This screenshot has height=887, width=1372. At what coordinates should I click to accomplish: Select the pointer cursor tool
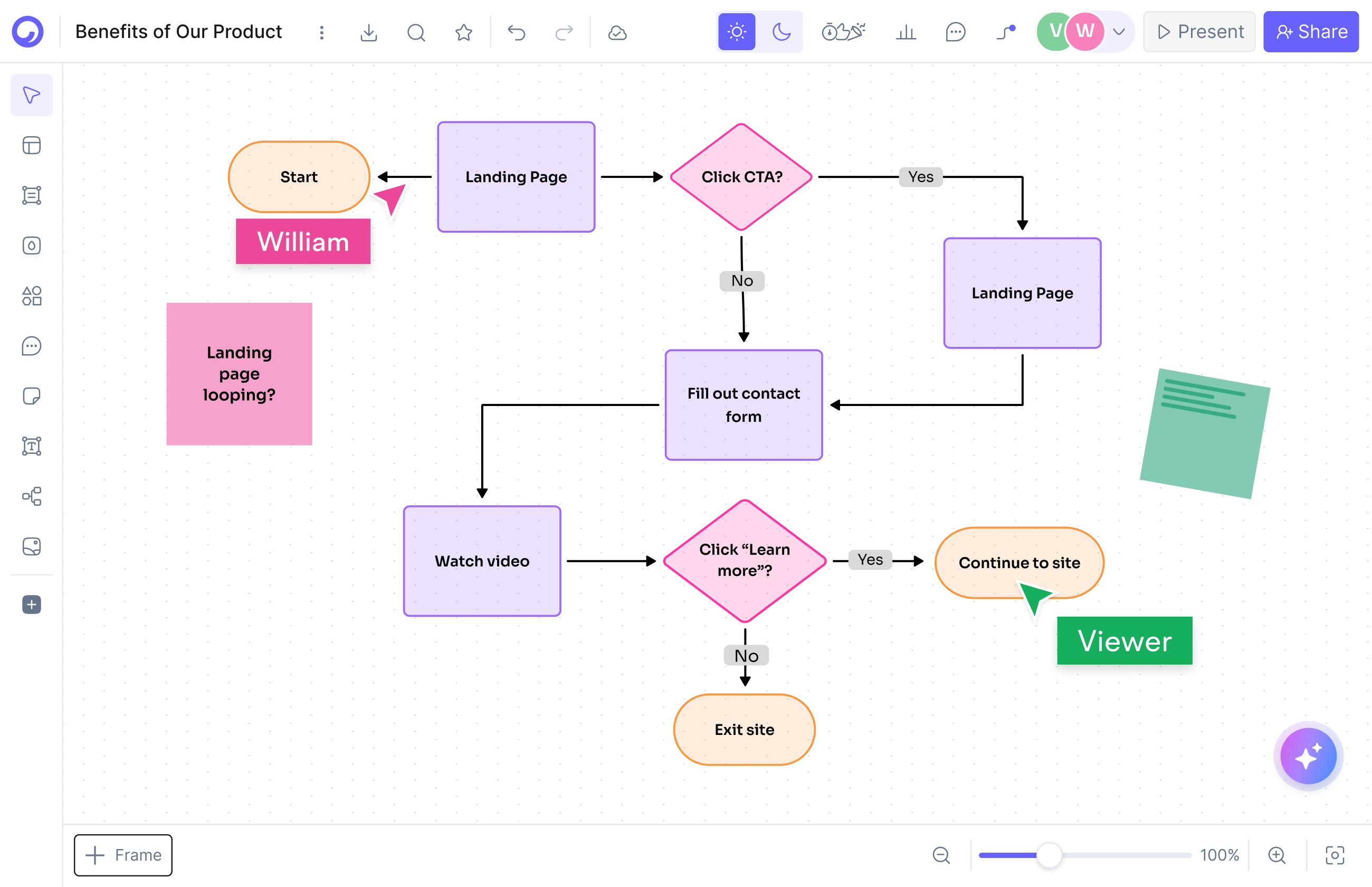32,95
